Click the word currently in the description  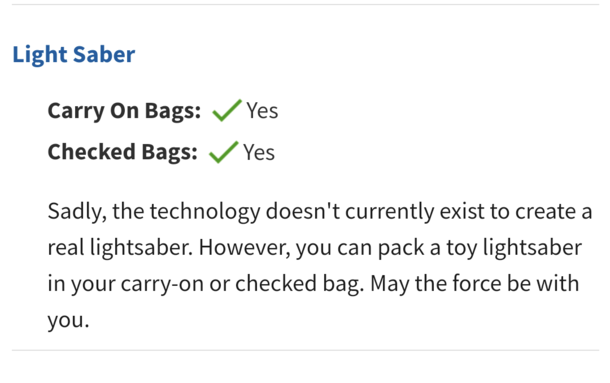(389, 212)
